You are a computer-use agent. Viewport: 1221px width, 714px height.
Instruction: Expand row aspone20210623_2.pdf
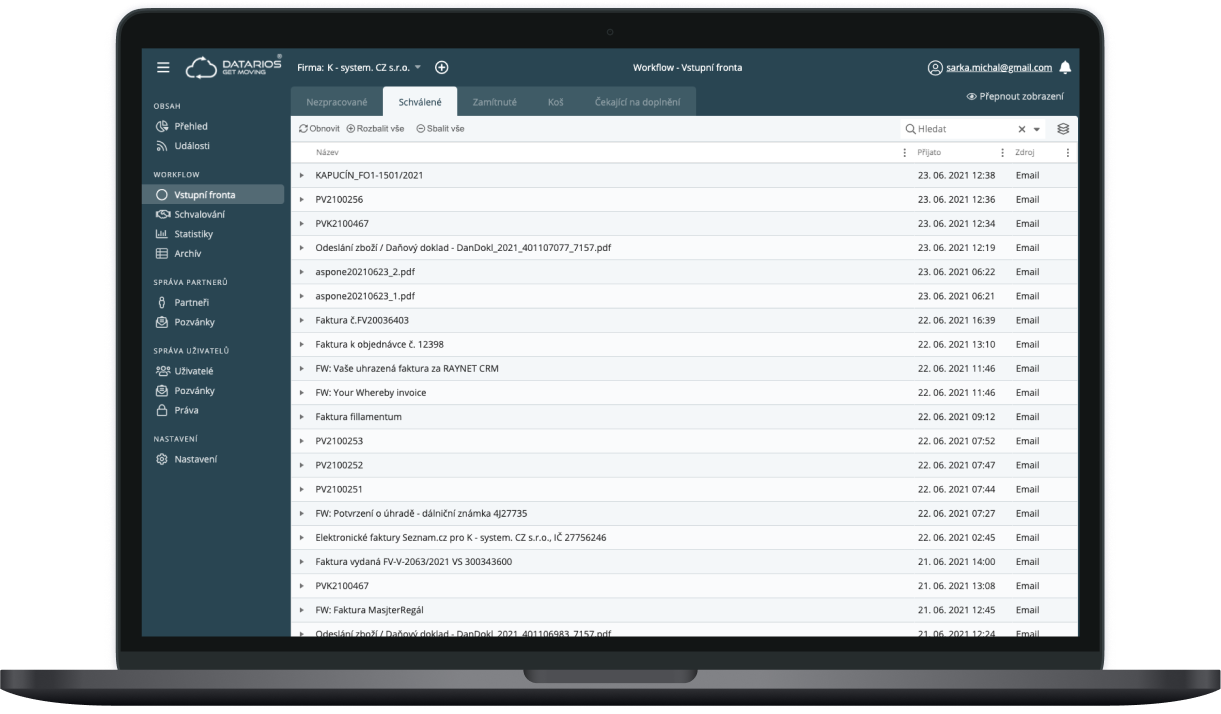pos(301,272)
